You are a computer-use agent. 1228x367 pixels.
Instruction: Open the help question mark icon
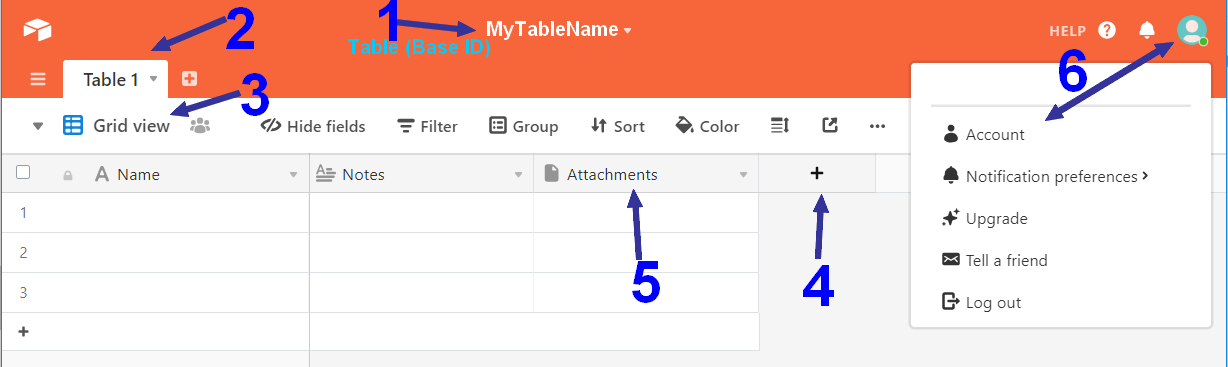(1107, 30)
